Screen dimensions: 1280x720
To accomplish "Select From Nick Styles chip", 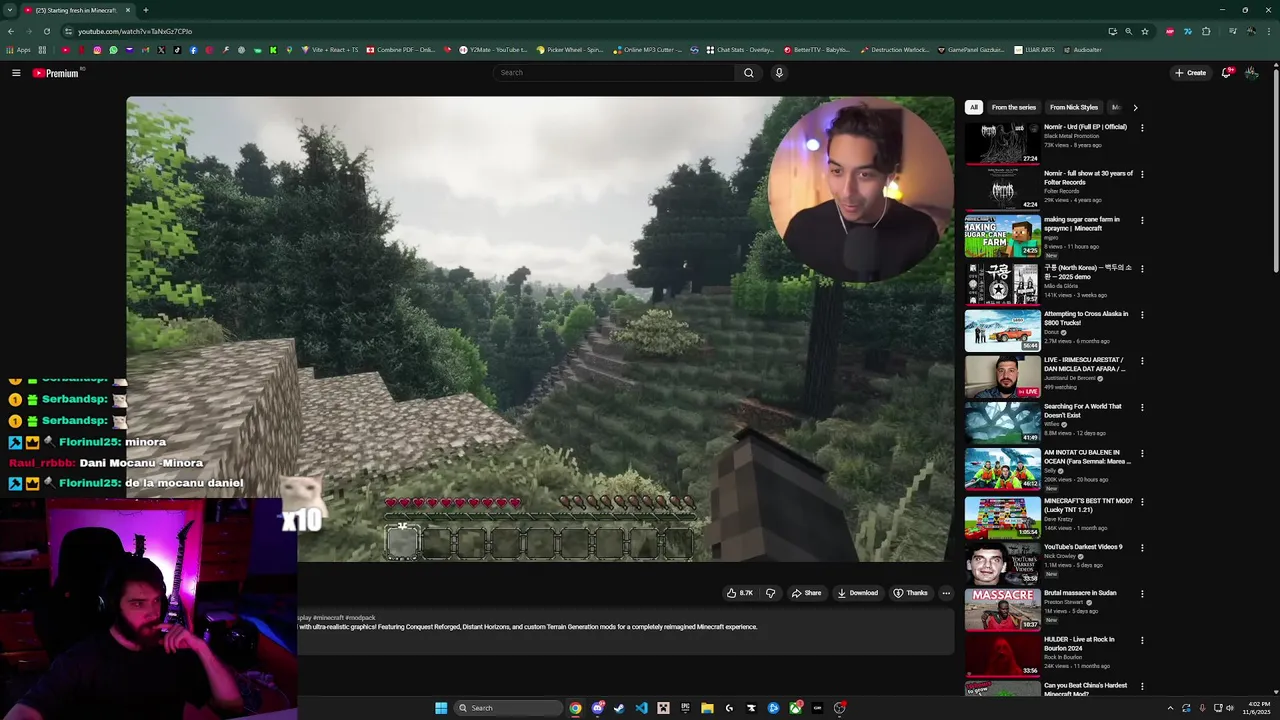I will tap(1074, 107).
